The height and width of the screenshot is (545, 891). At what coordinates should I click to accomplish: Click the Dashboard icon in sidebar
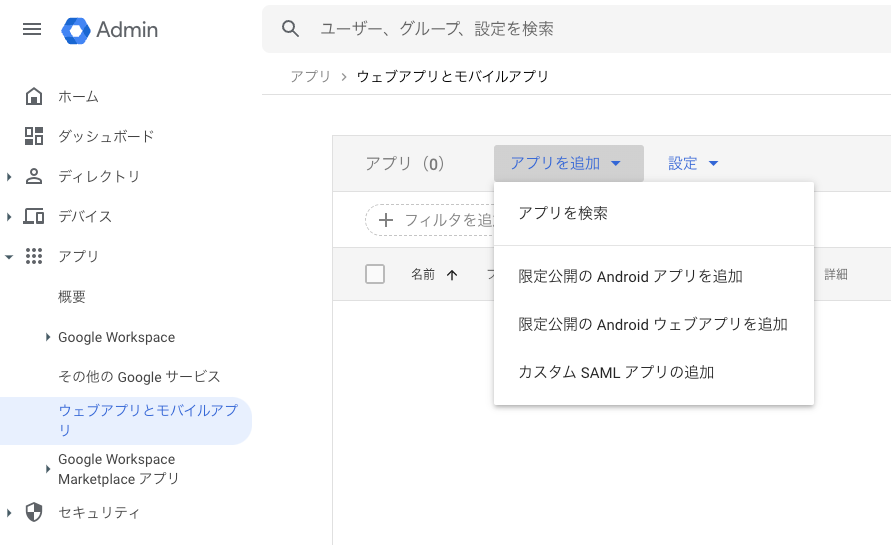(34, 136)
